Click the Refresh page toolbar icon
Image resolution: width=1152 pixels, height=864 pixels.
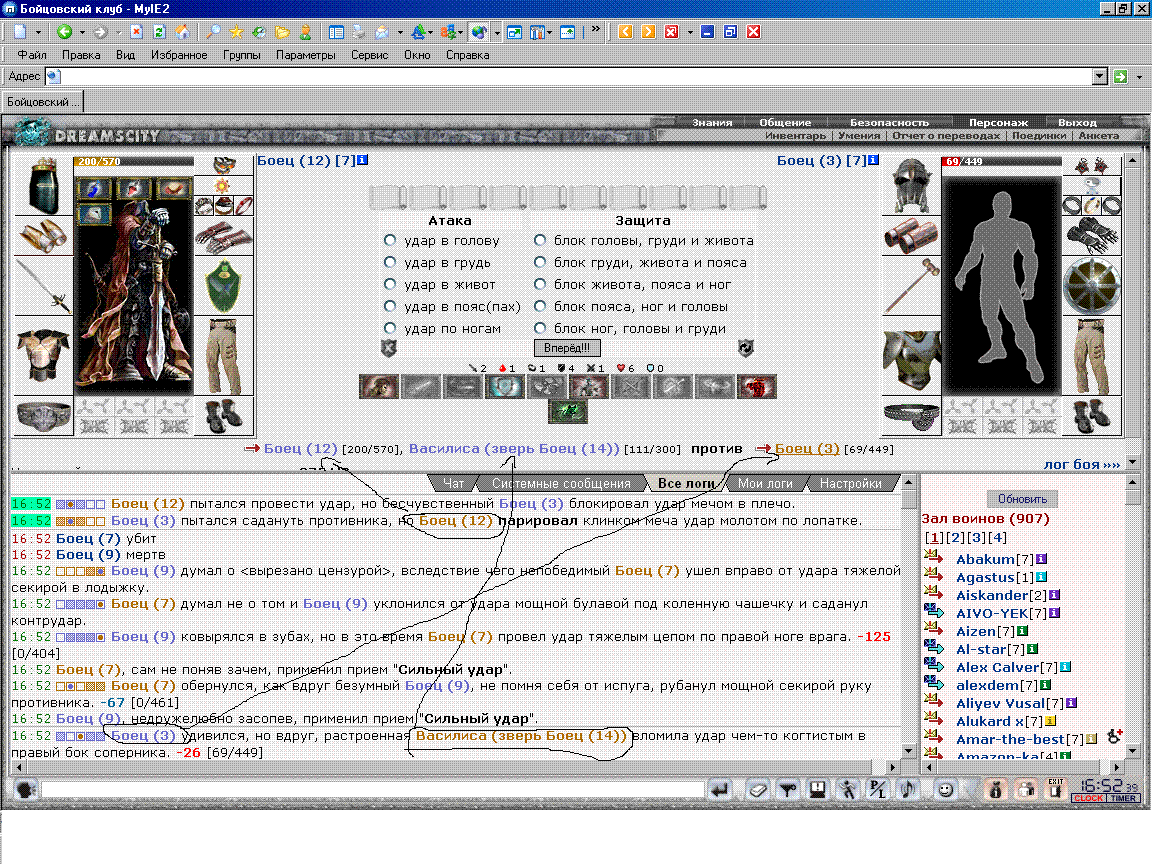click(x=159, y=32)
